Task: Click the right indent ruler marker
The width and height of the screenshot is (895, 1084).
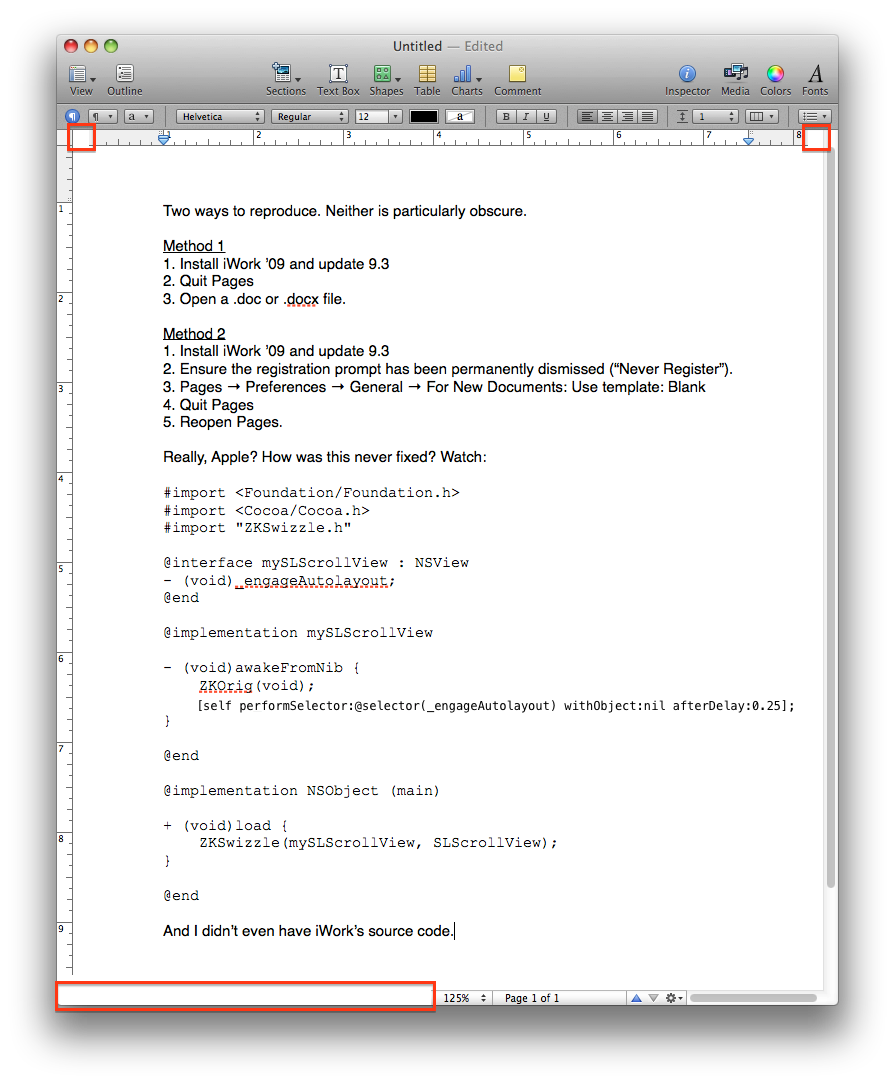Action: 748,140
